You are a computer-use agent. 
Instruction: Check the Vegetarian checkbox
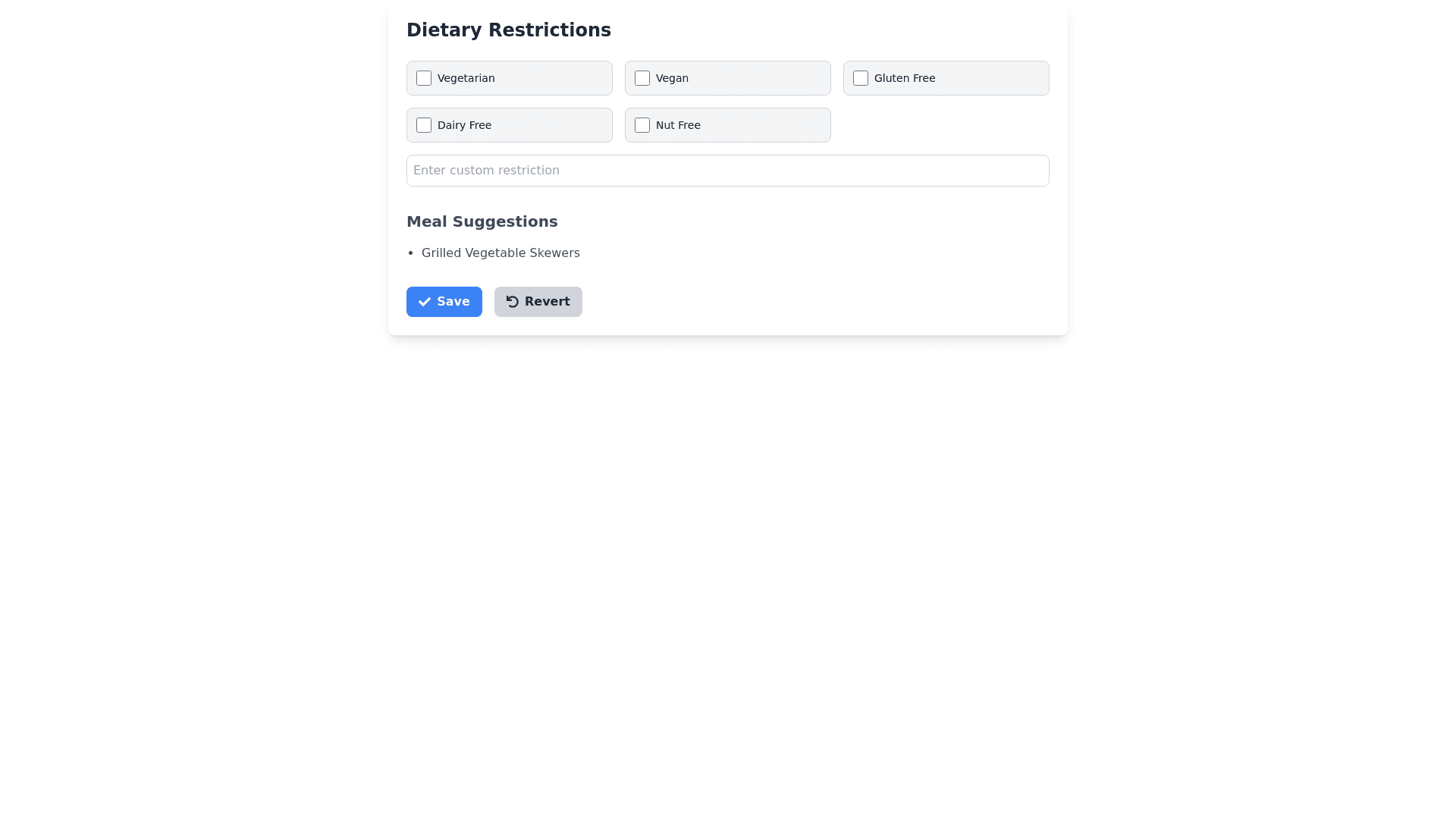tap(424, 78)
